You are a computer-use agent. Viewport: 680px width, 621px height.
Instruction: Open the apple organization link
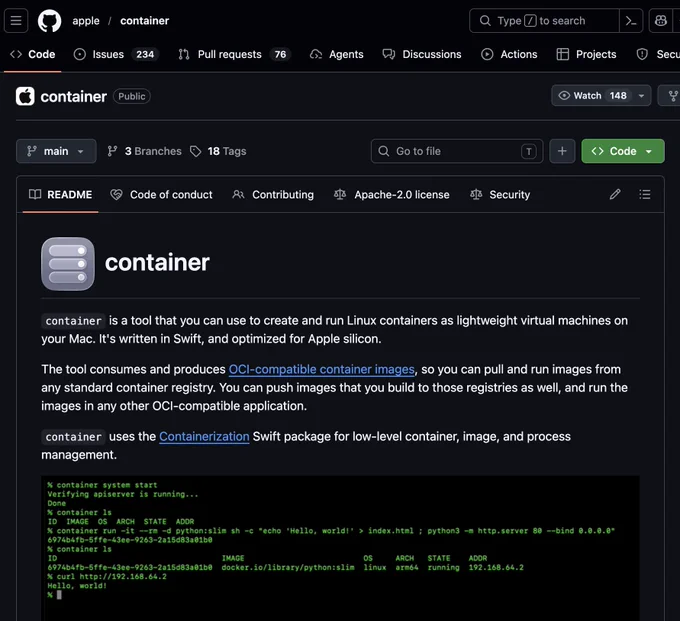(86, 21)
